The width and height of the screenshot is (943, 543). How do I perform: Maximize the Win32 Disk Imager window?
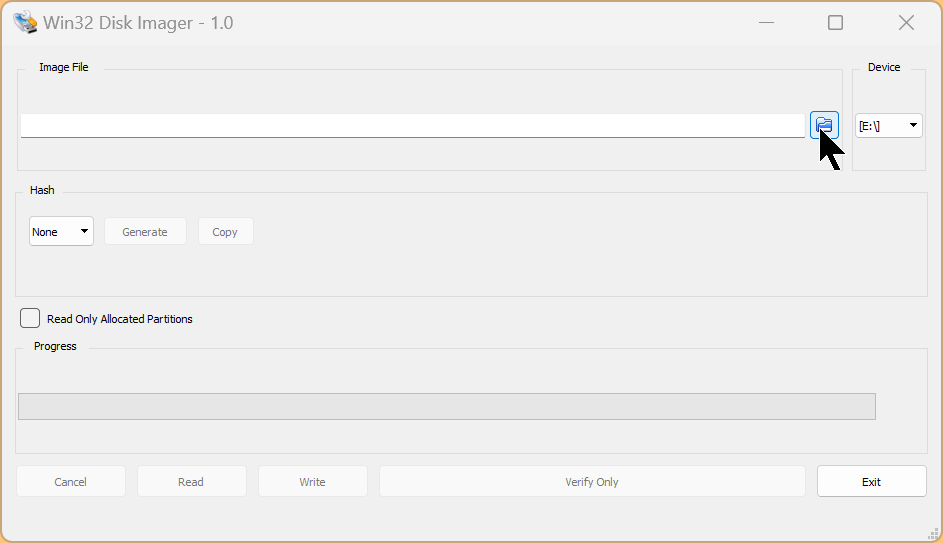pyautogui.click(x=835, y=23)
